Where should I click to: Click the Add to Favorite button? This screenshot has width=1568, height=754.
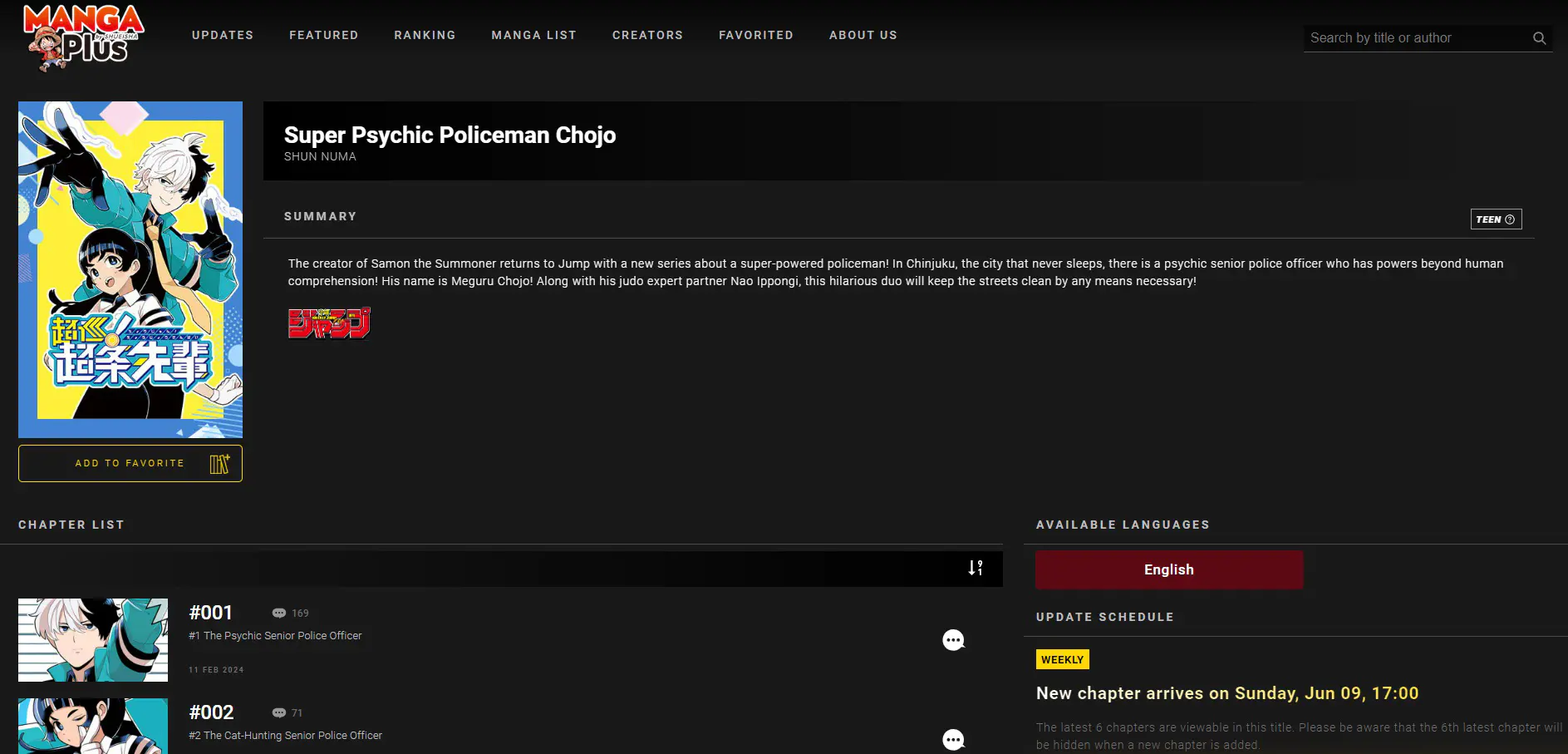click(x=130, y=463)
